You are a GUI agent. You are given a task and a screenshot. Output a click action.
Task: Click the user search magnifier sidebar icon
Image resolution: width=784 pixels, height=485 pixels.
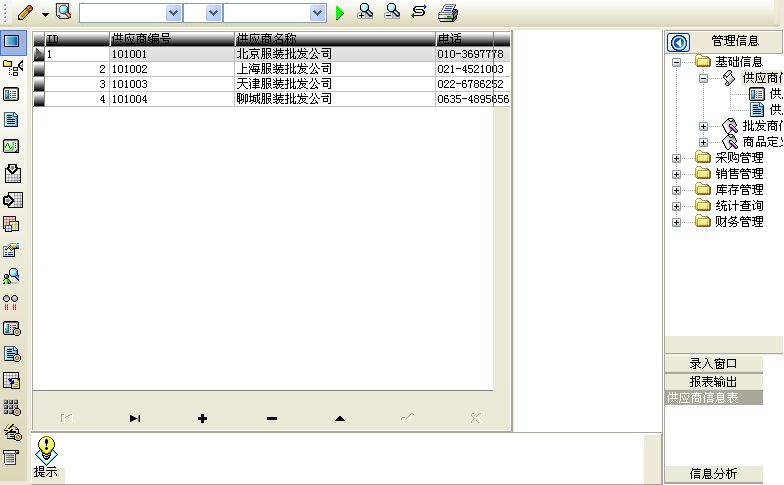click(x=12, y=276)
